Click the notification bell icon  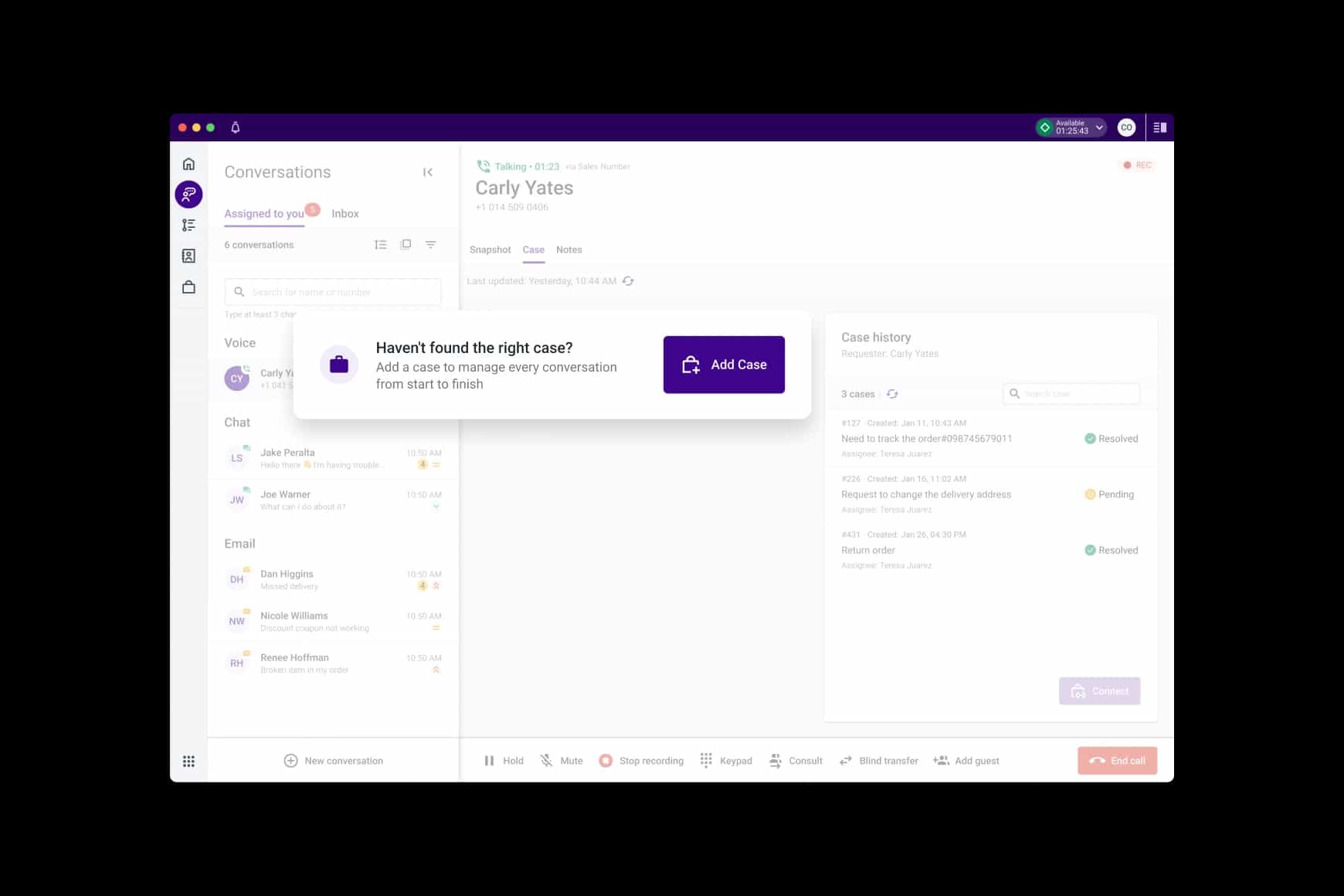pos(236,127)
